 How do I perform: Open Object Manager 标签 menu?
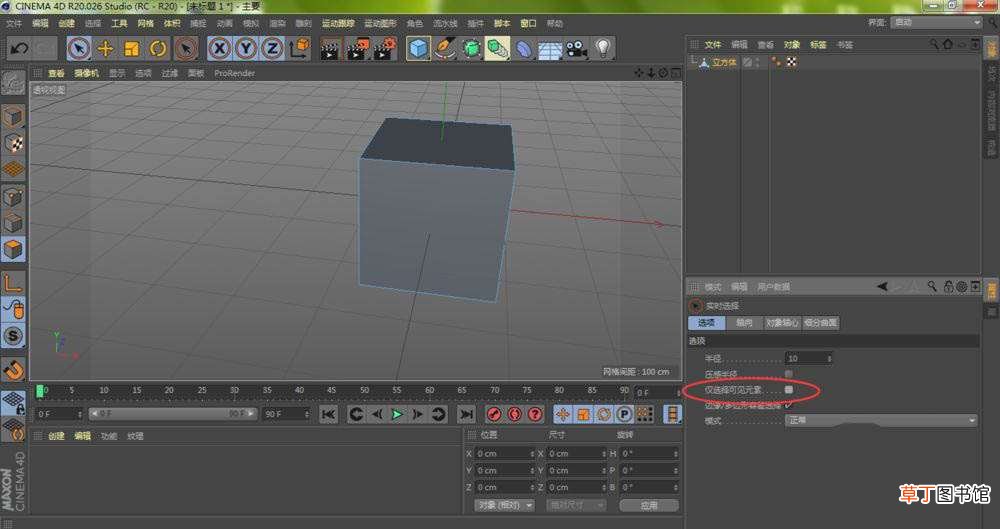(818, 45)
